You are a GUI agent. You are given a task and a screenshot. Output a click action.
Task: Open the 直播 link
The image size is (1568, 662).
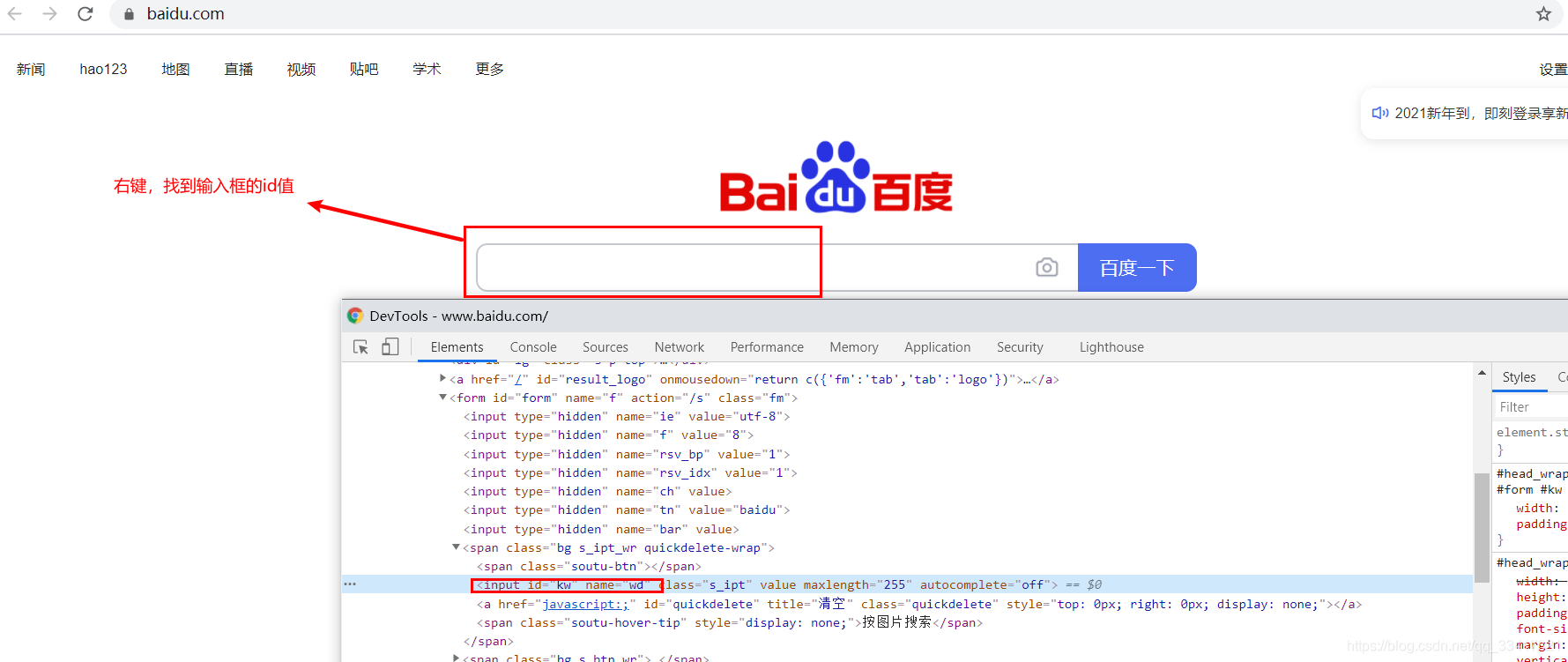coord(239,69)
